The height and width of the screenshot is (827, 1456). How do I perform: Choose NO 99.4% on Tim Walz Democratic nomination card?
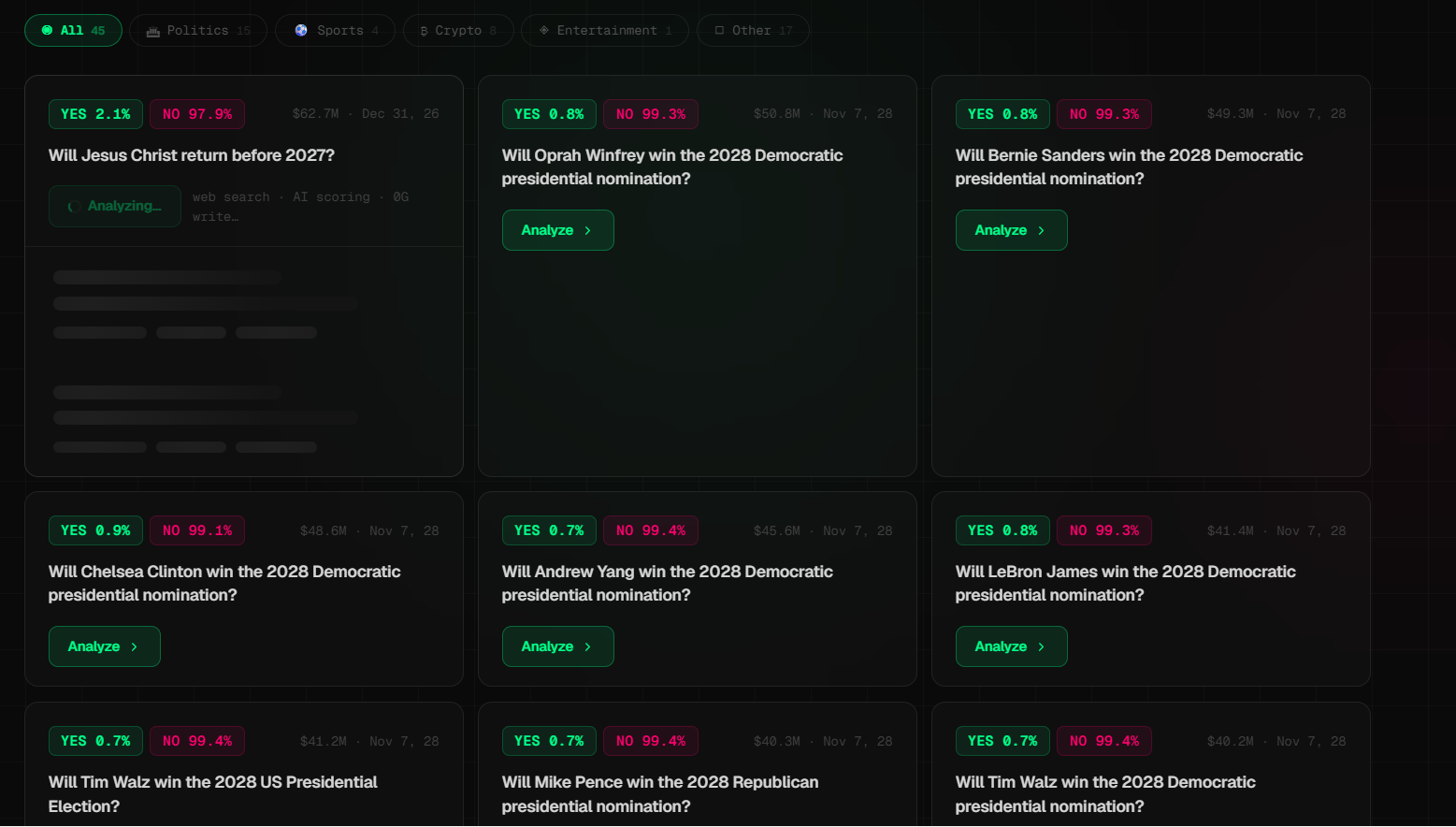(x=1104, y=741)
